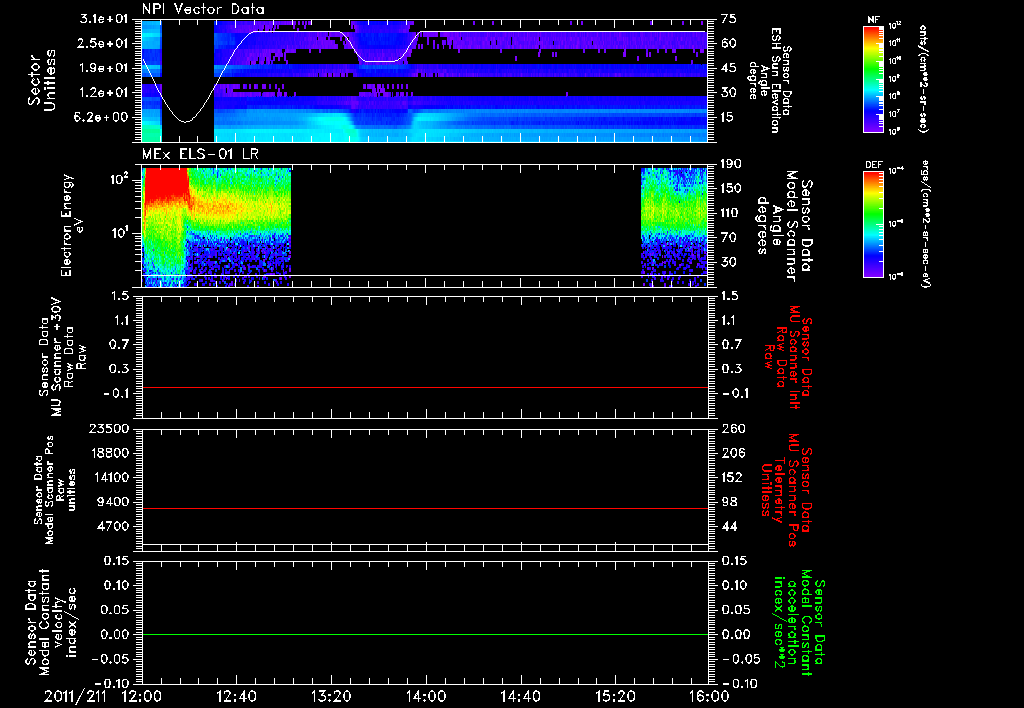Screen dimensions: 1024x708
Task: Click the '150' scanner angle tick value
Action: [731, 188]
